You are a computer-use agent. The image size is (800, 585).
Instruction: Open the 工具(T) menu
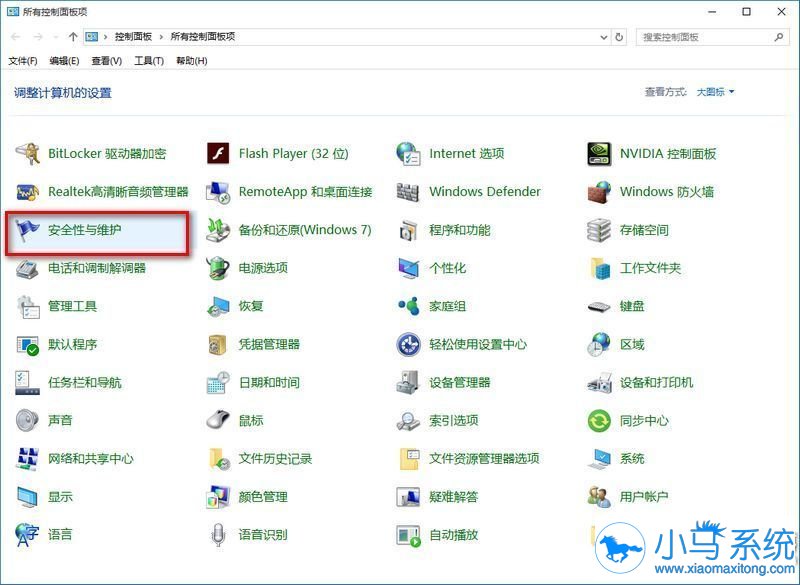(x=148, y=61)
